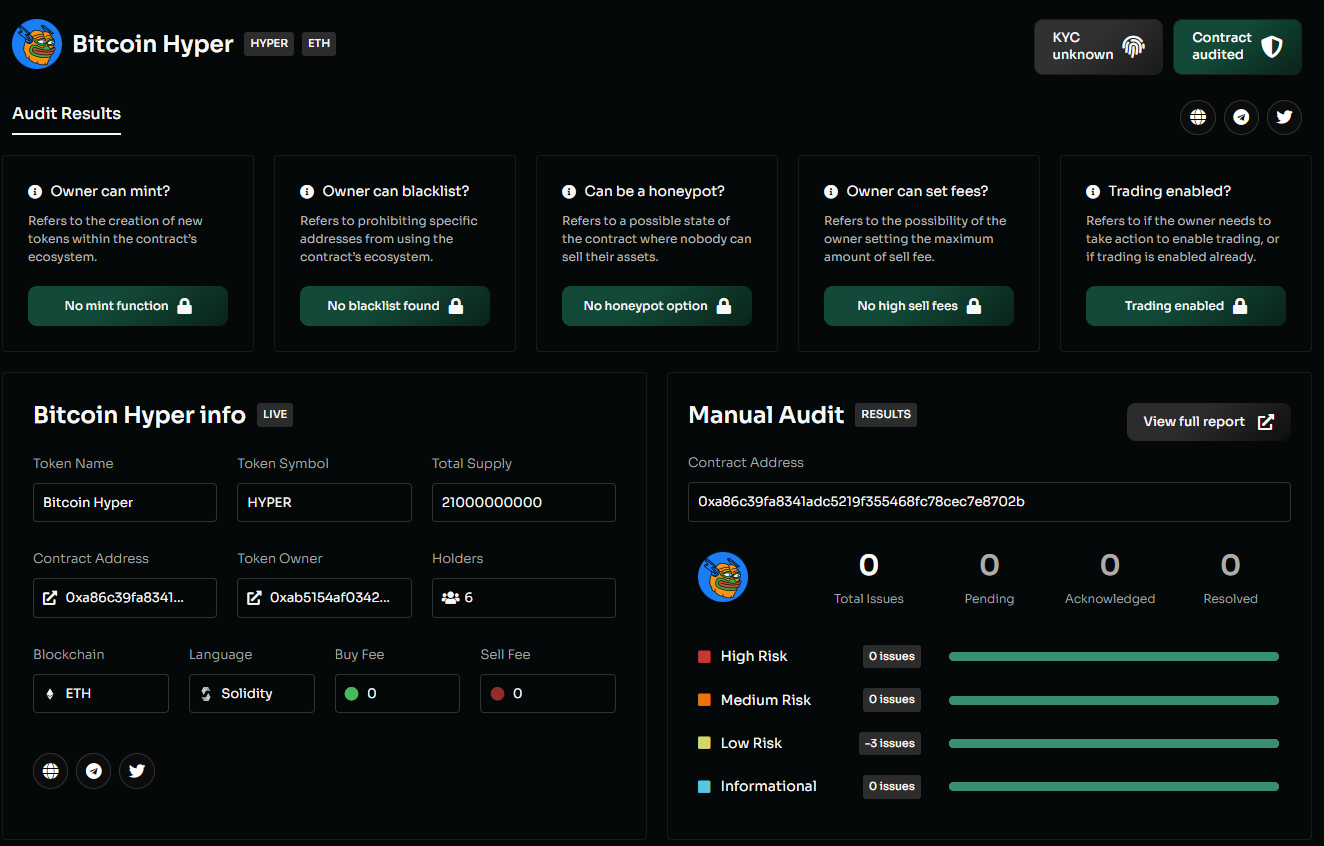The width and height of the screenshot is (1324, 846).
Task: Click the top-right website globe icon
Action: click(1197, 117)
